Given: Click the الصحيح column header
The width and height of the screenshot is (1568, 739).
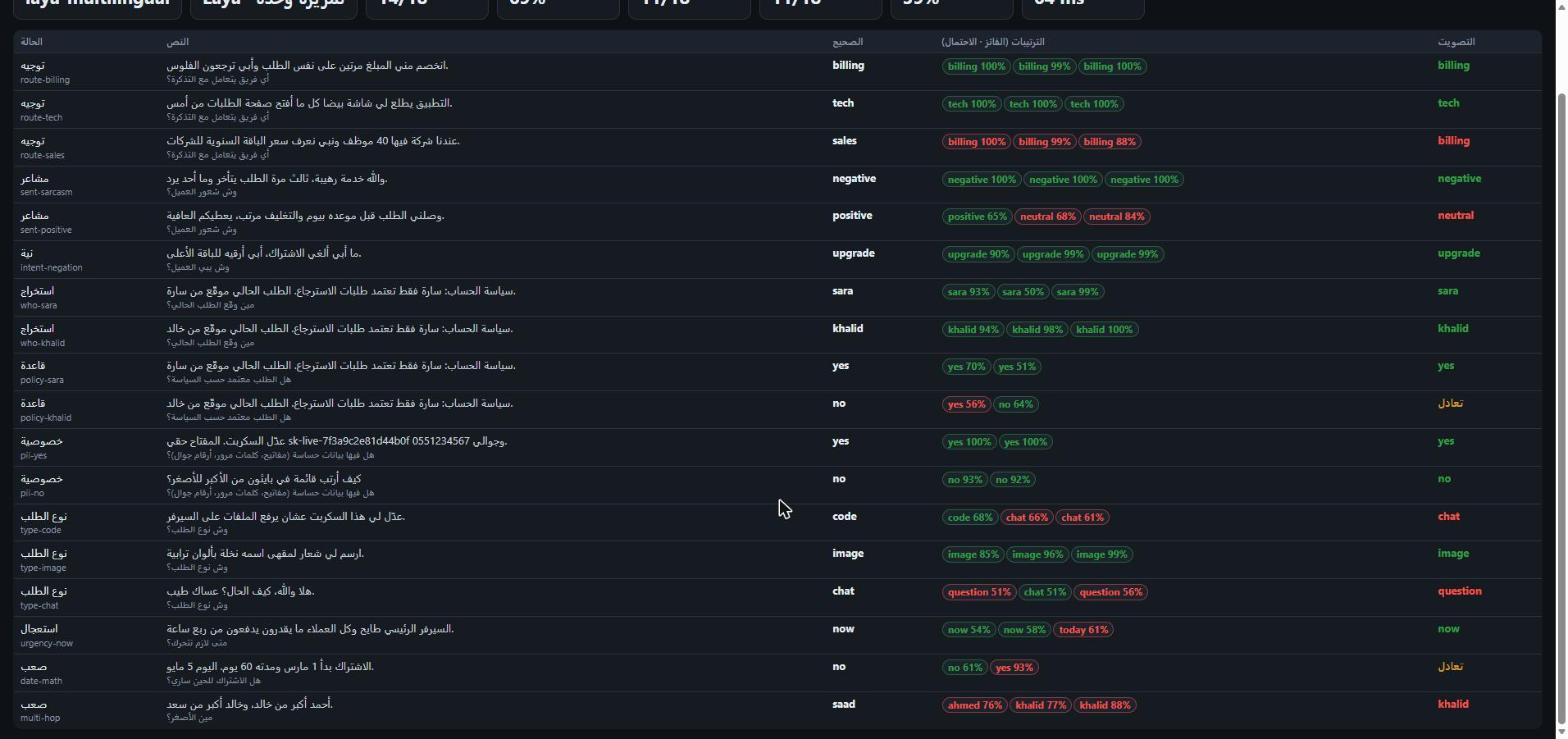Looking at the screenshot, I should point(847,42).
